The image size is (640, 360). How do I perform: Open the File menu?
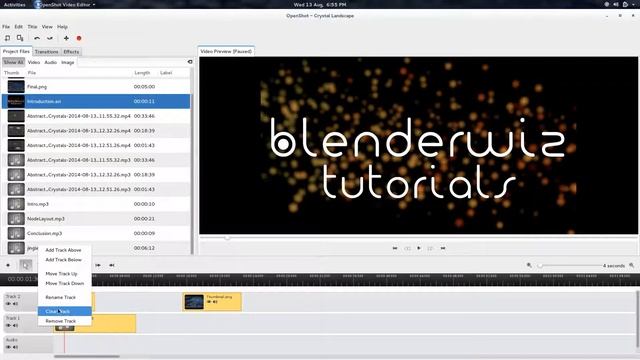tap(6, 27)
